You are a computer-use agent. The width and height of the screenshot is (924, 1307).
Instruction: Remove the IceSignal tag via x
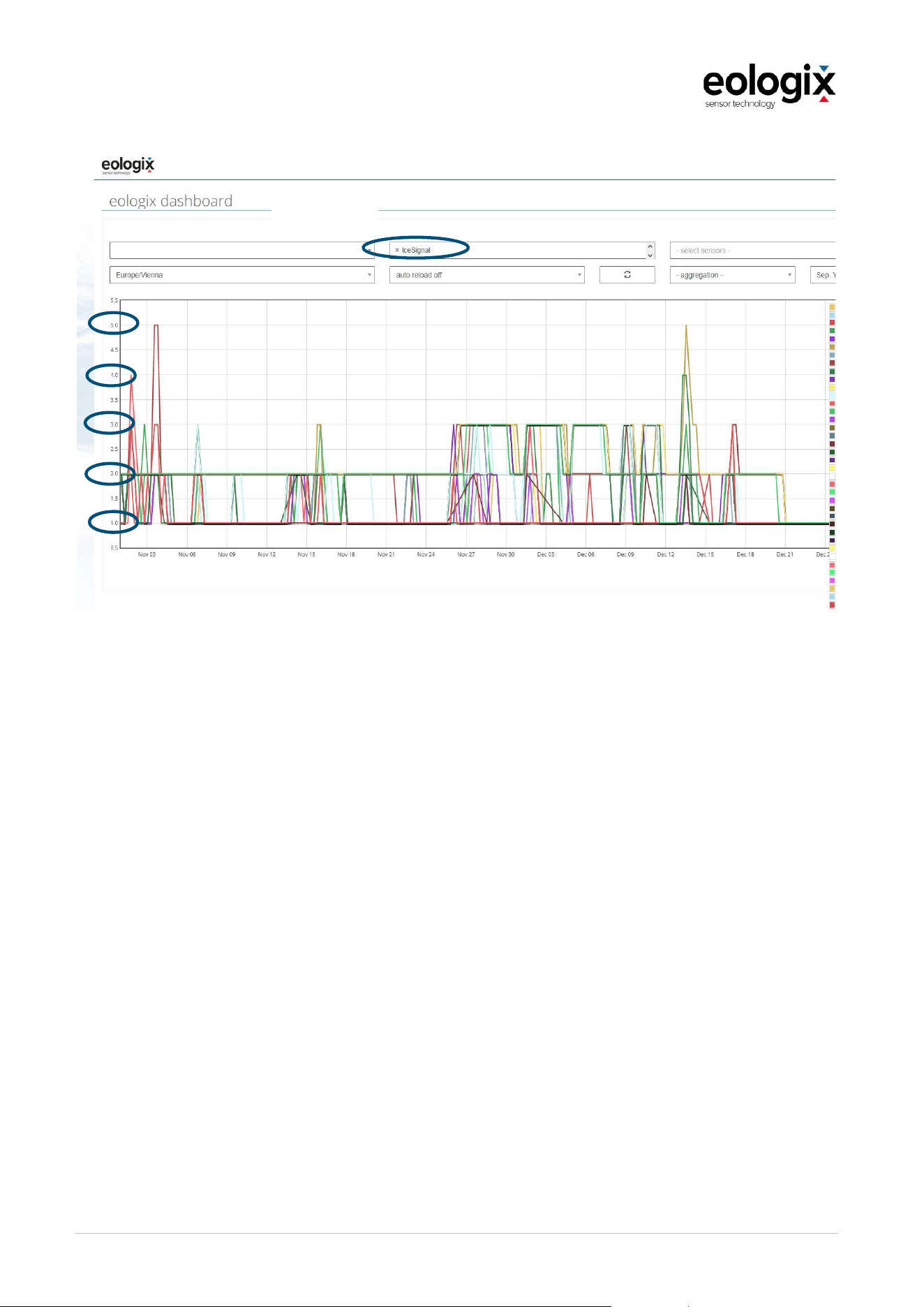[397, 250]
